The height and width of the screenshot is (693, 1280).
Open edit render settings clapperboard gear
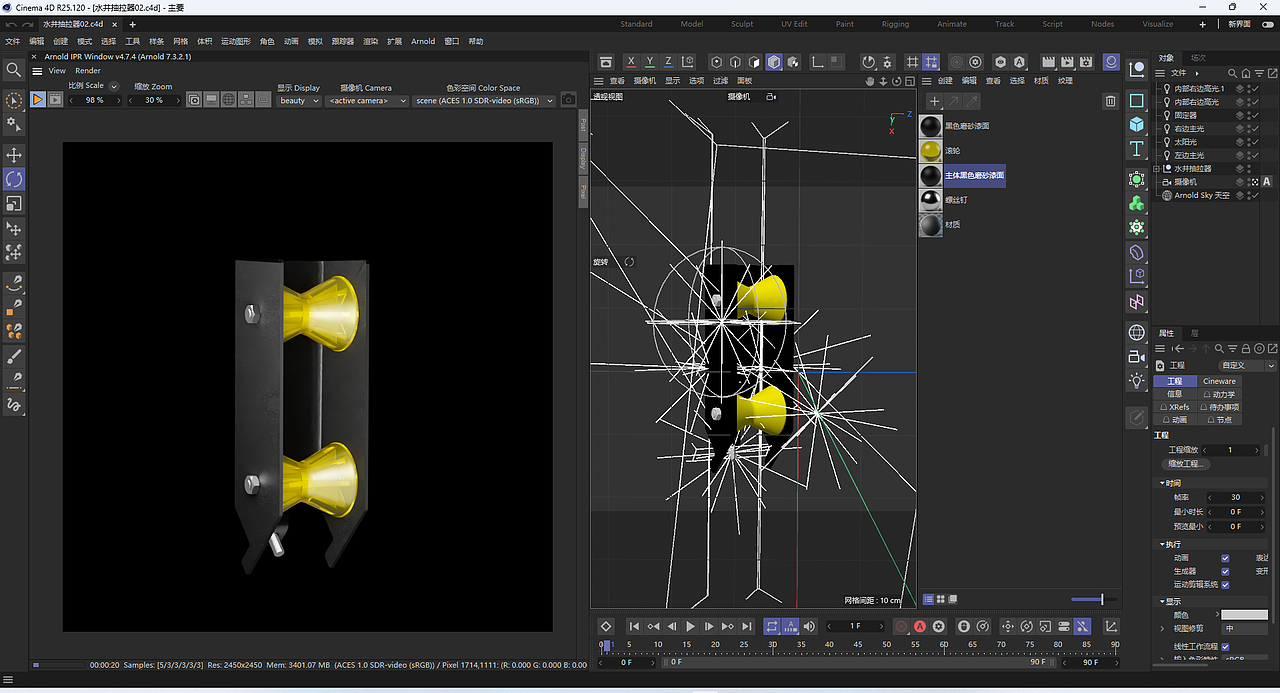[x=1087, y=62]
